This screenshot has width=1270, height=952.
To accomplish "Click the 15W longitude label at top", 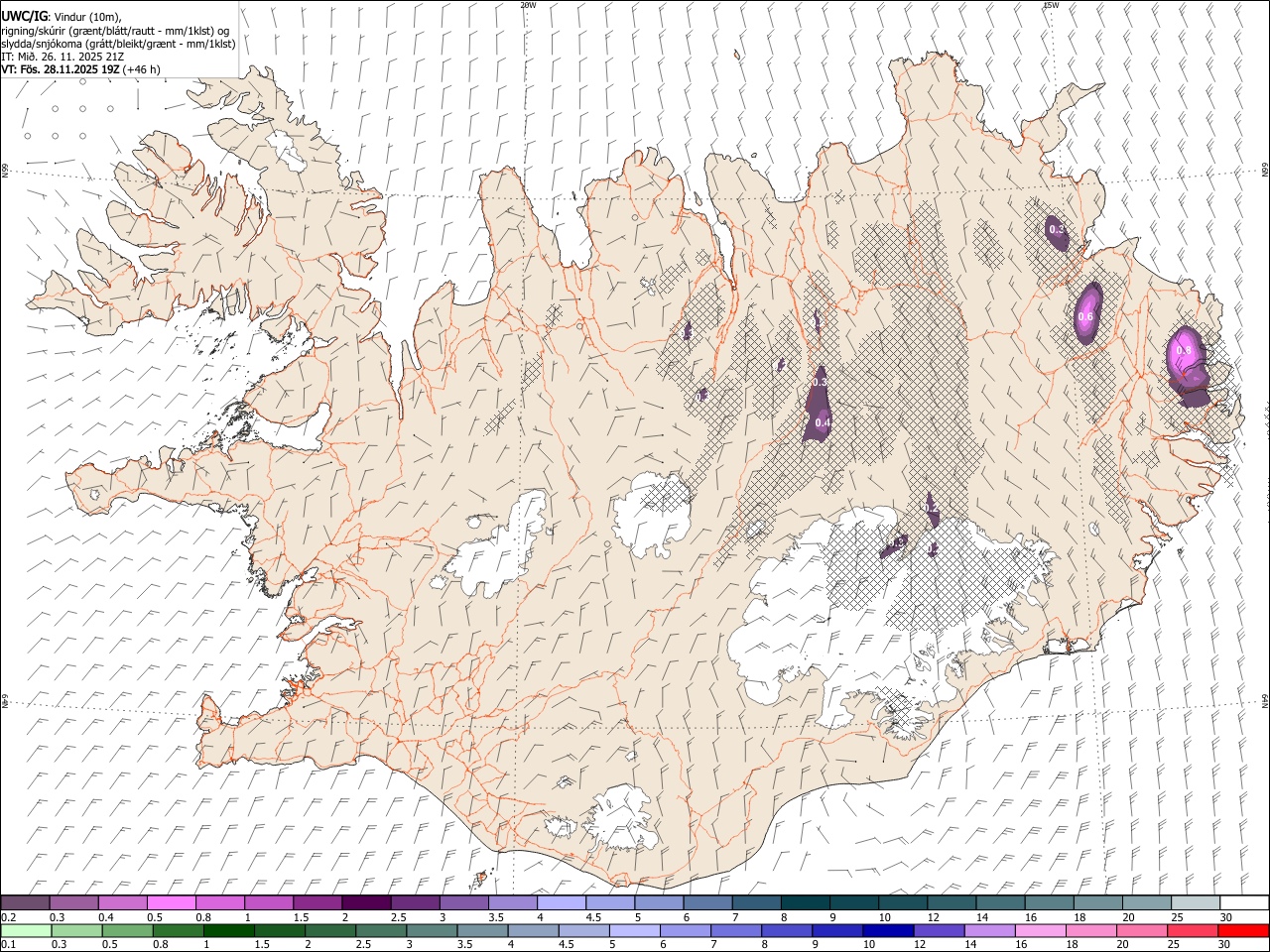I will tap(1050, 5).
